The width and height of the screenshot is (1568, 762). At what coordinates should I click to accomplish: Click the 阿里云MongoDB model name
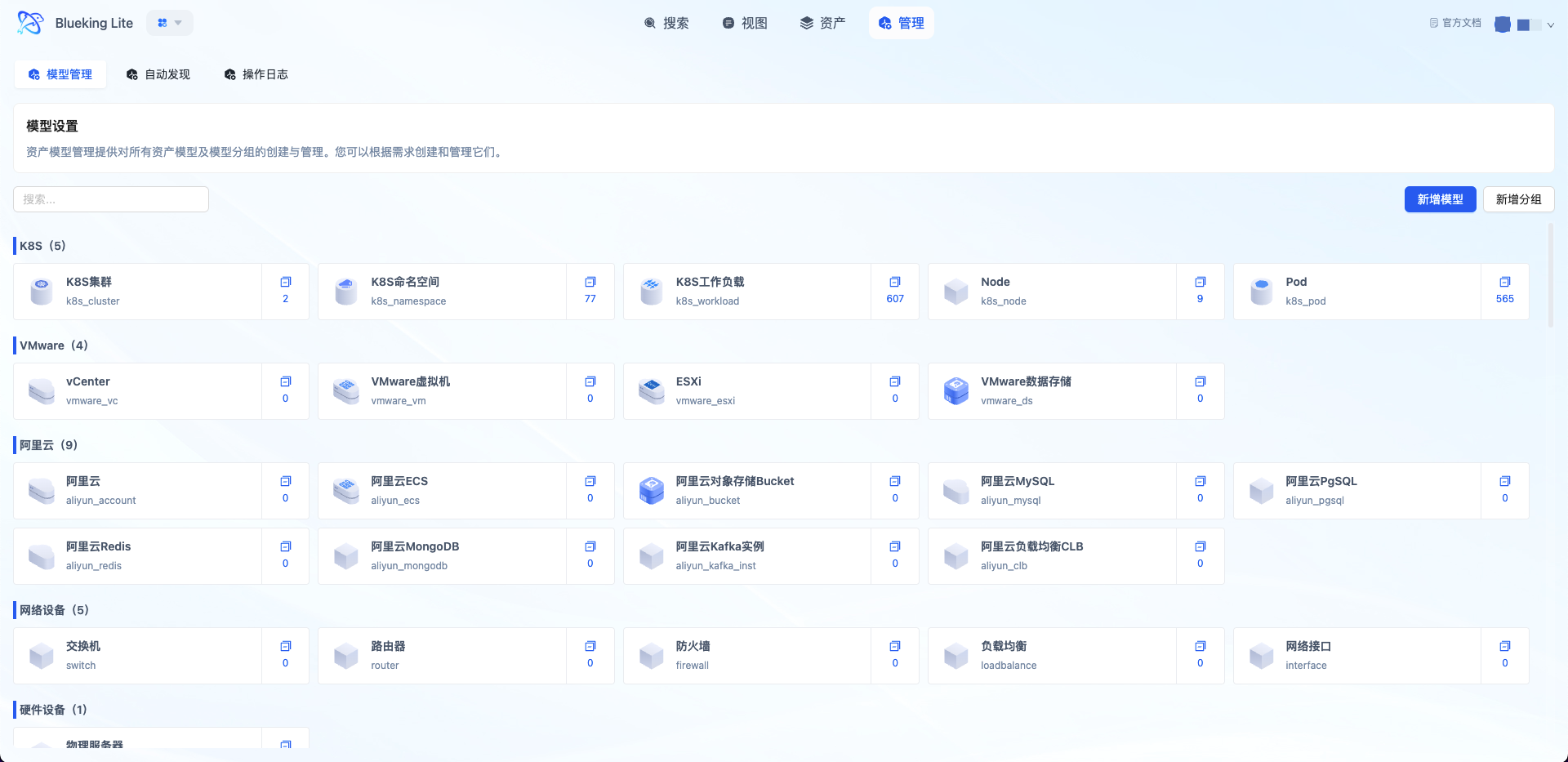pos(415,546)
